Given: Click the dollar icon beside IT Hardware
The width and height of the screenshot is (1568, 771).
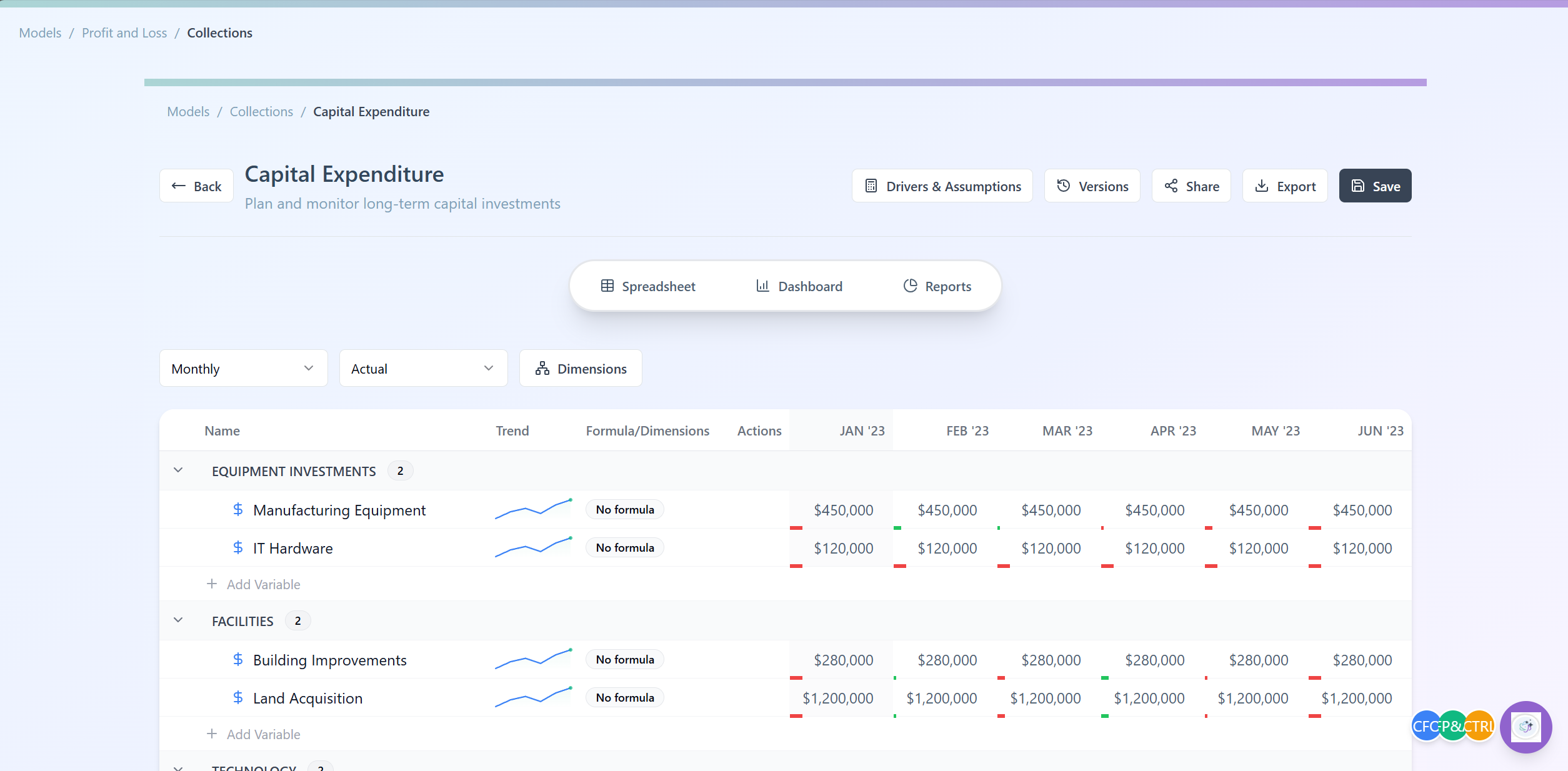Looking at the screenshot, I should coord(237,548).
